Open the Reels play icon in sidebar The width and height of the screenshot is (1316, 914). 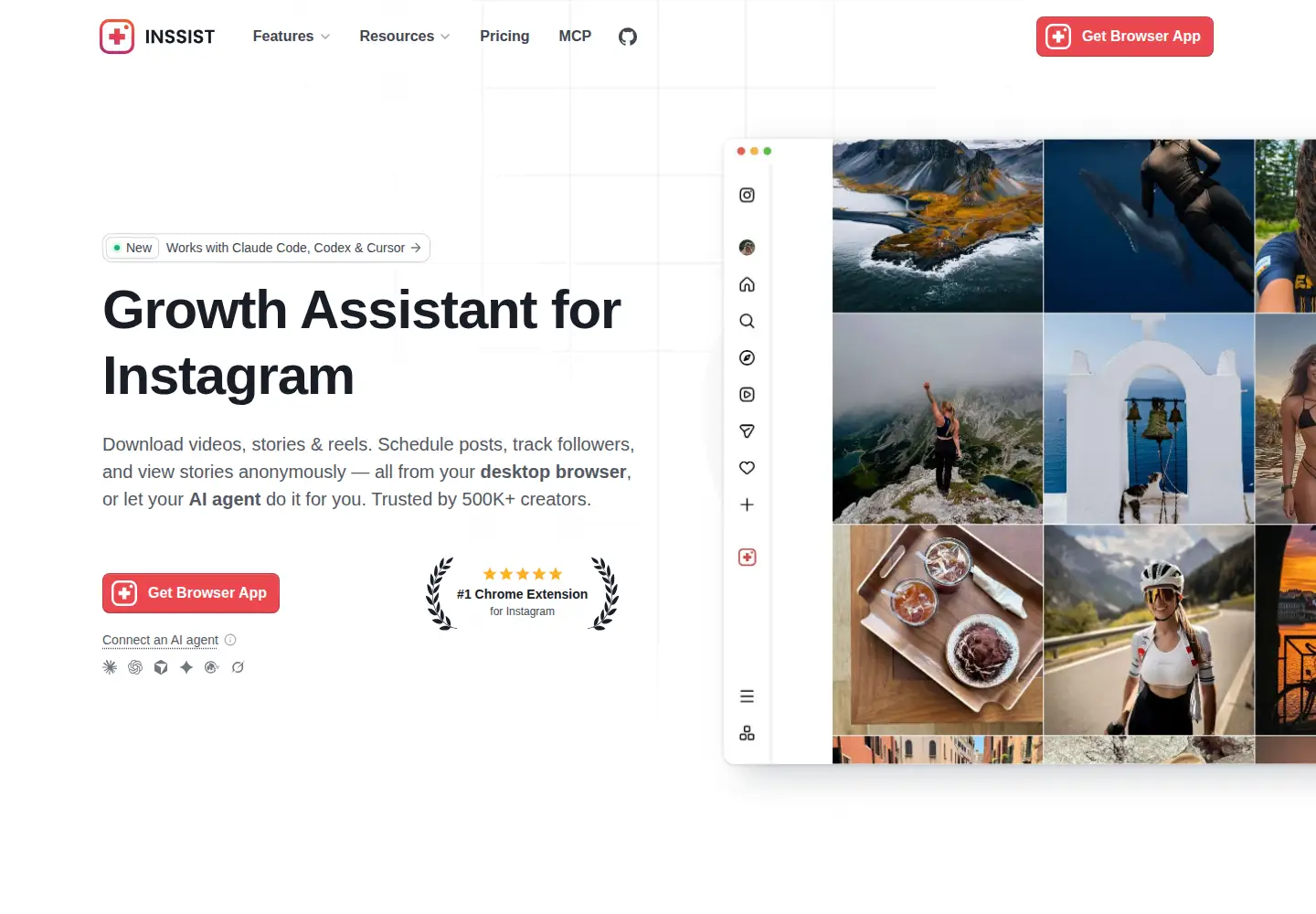coord(747,394)
